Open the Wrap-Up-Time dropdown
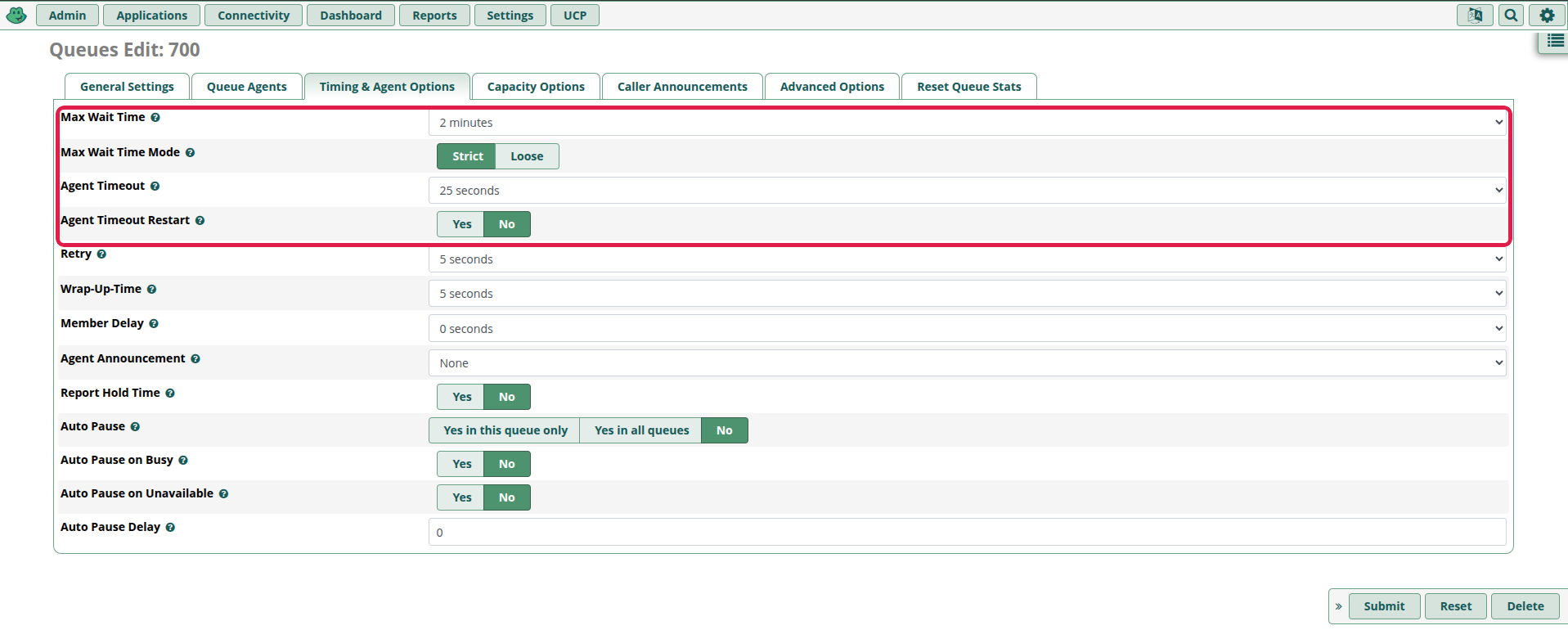This screenshot has height=630, width=1568. [x=968, y=294]
